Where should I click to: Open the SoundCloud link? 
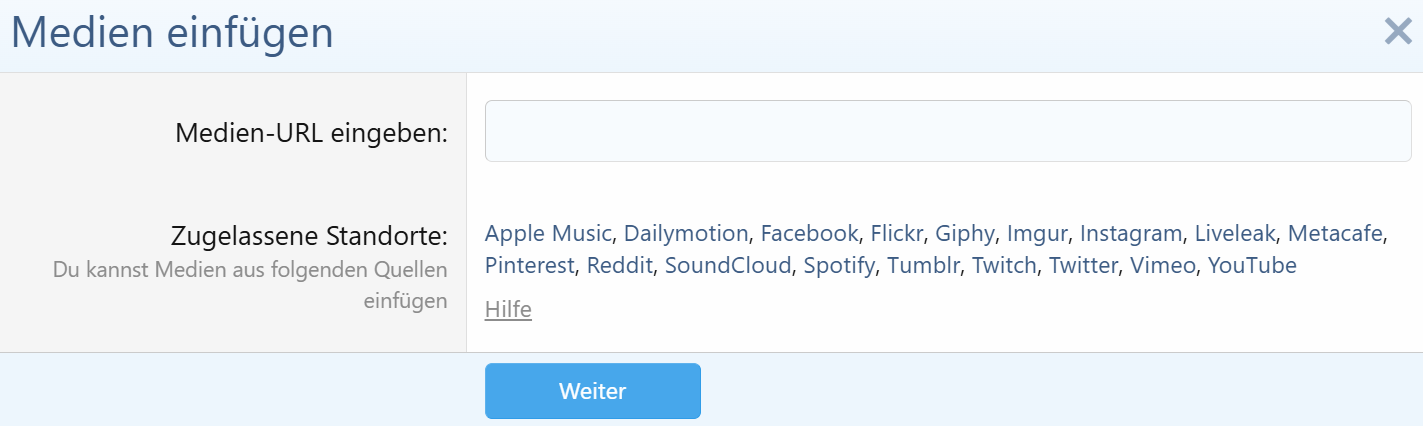728,266
